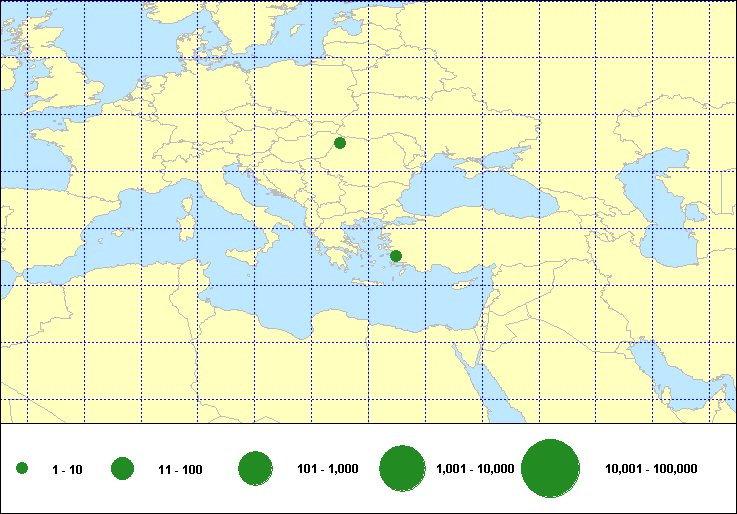The width and height of the screenshot is (737, 514).
Task: Click the largest legend circle for 10,001 - 100,000
Action: pyautogui.click(x=551, y=468)
